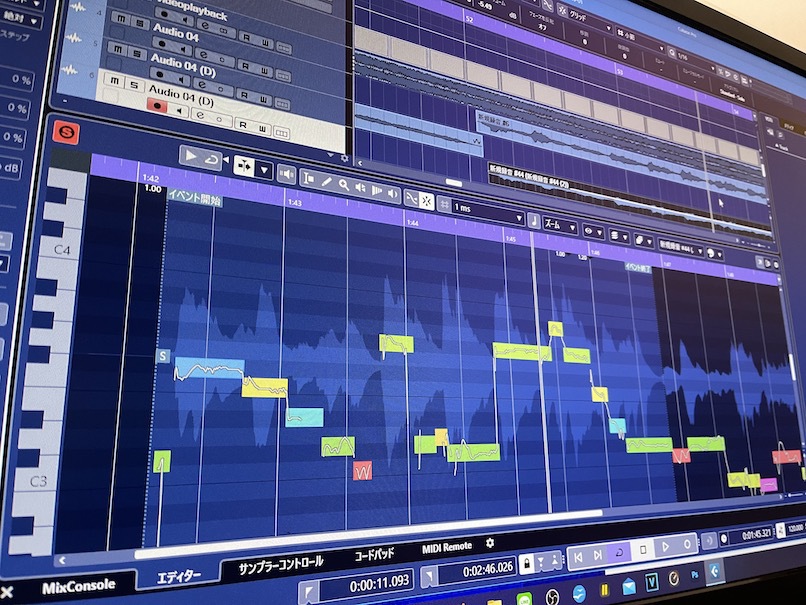This screenshot has width=806, height=605.
Task: Open OBS Studio from the taskbar
Action: tap(552, 596)
